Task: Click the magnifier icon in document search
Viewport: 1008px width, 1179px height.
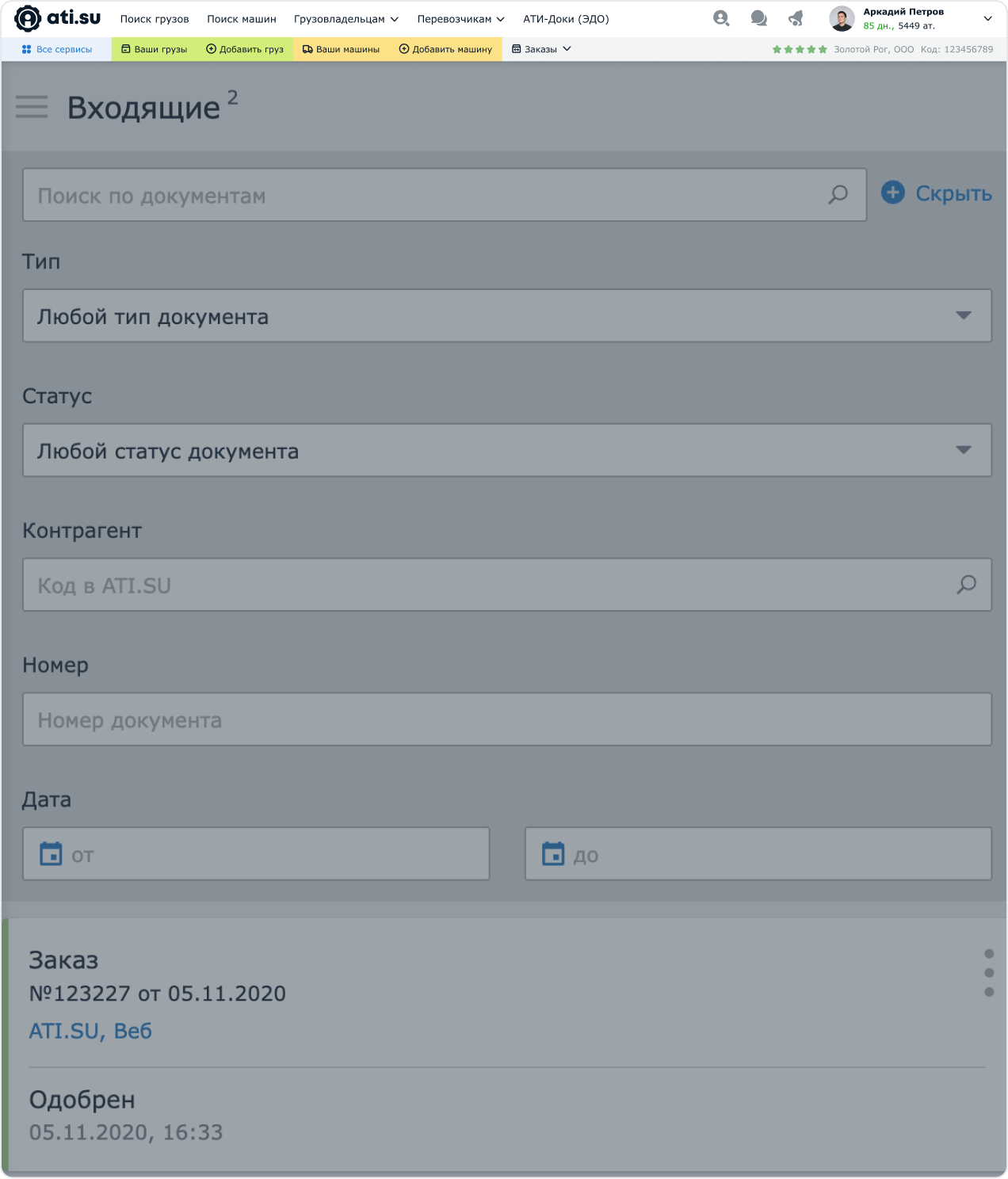Action: pos(838,195)
